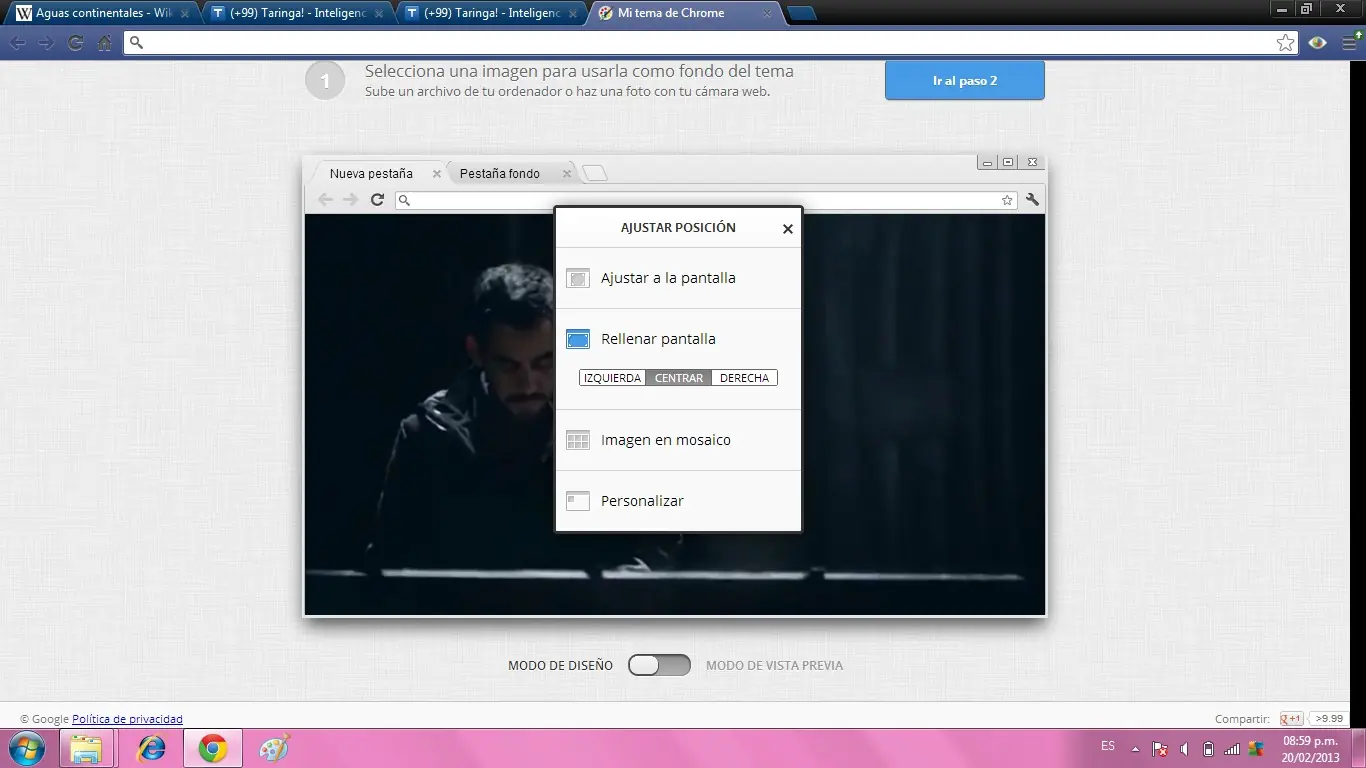The width and height of the screenshot is (1366, 768).
Task: Toggle the MODO DE DISEÑO switch
Action: click(x=659, y=665)
